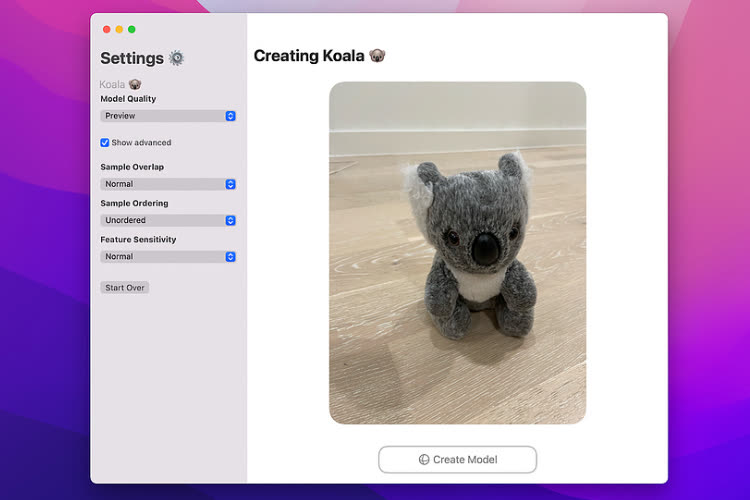Click the koala emoji beside Creating Koala

click(x=377, y=56)
